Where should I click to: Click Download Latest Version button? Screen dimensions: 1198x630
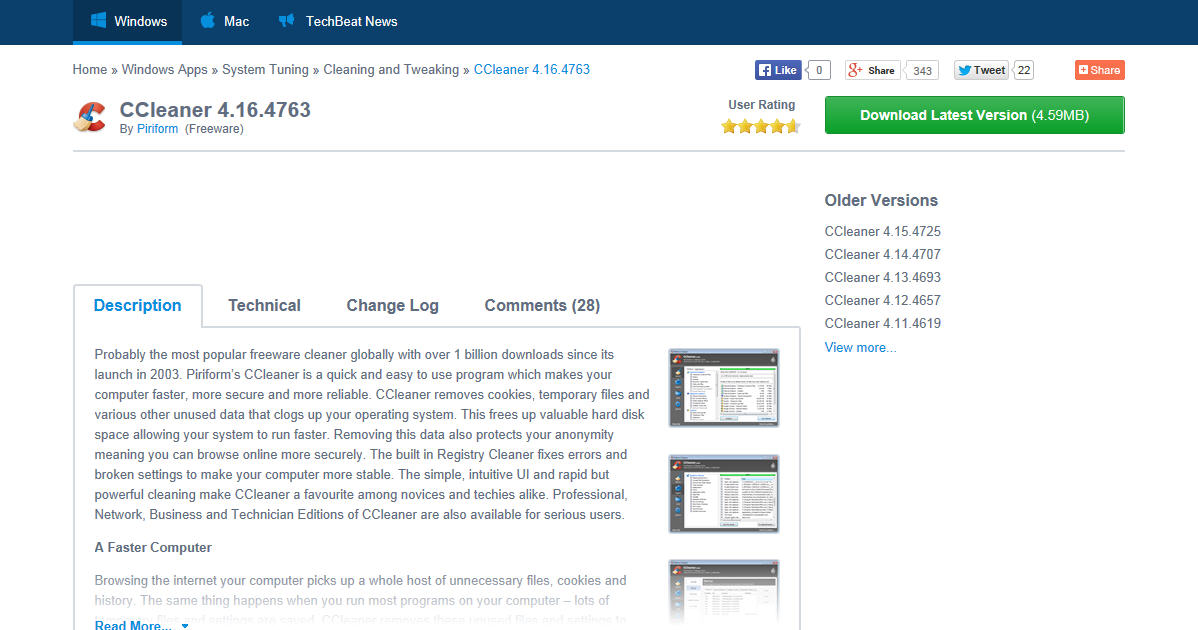coord(974,115)
